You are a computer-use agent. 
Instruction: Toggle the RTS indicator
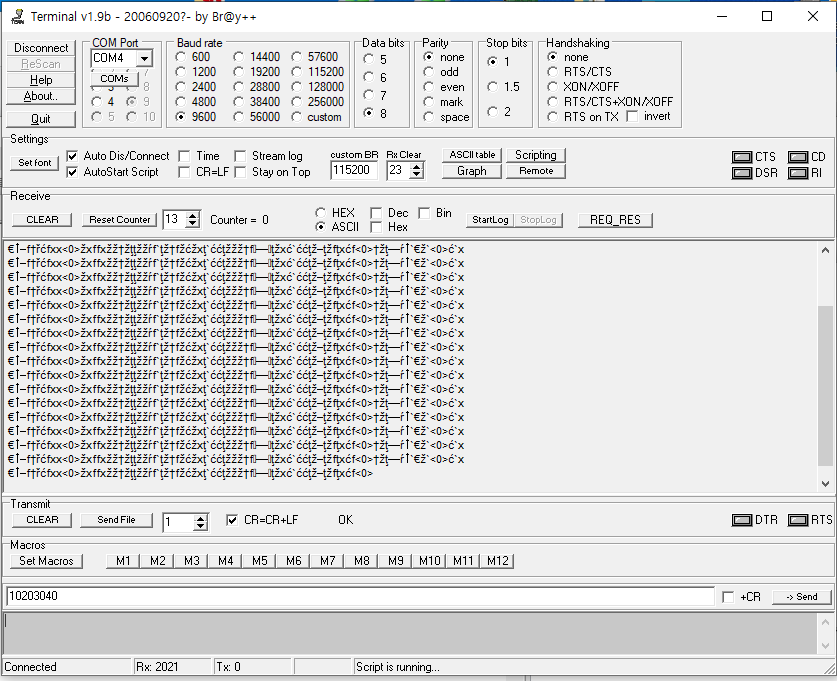coord(797,520)
